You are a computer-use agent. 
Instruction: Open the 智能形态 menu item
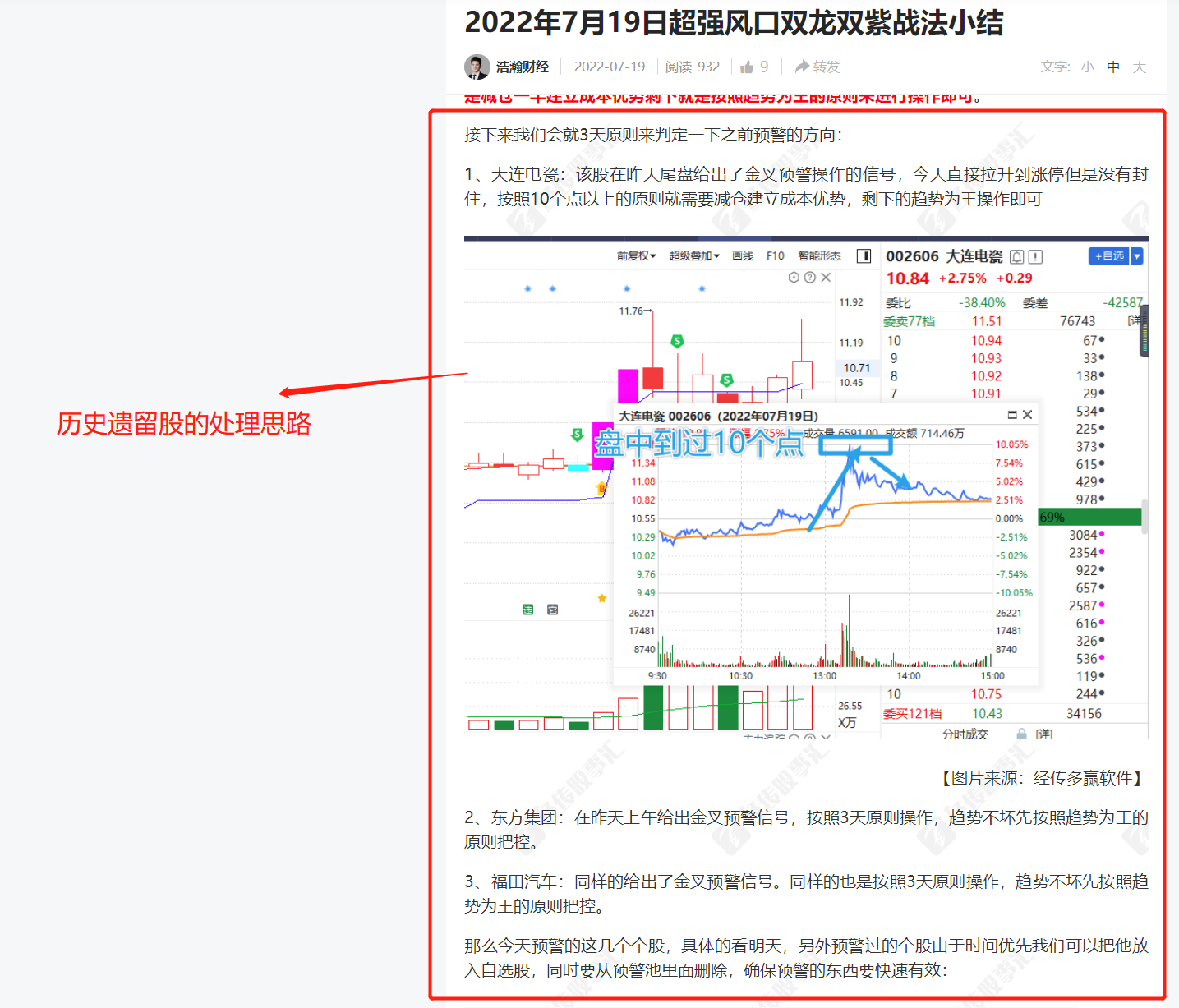tap(819, 256)
